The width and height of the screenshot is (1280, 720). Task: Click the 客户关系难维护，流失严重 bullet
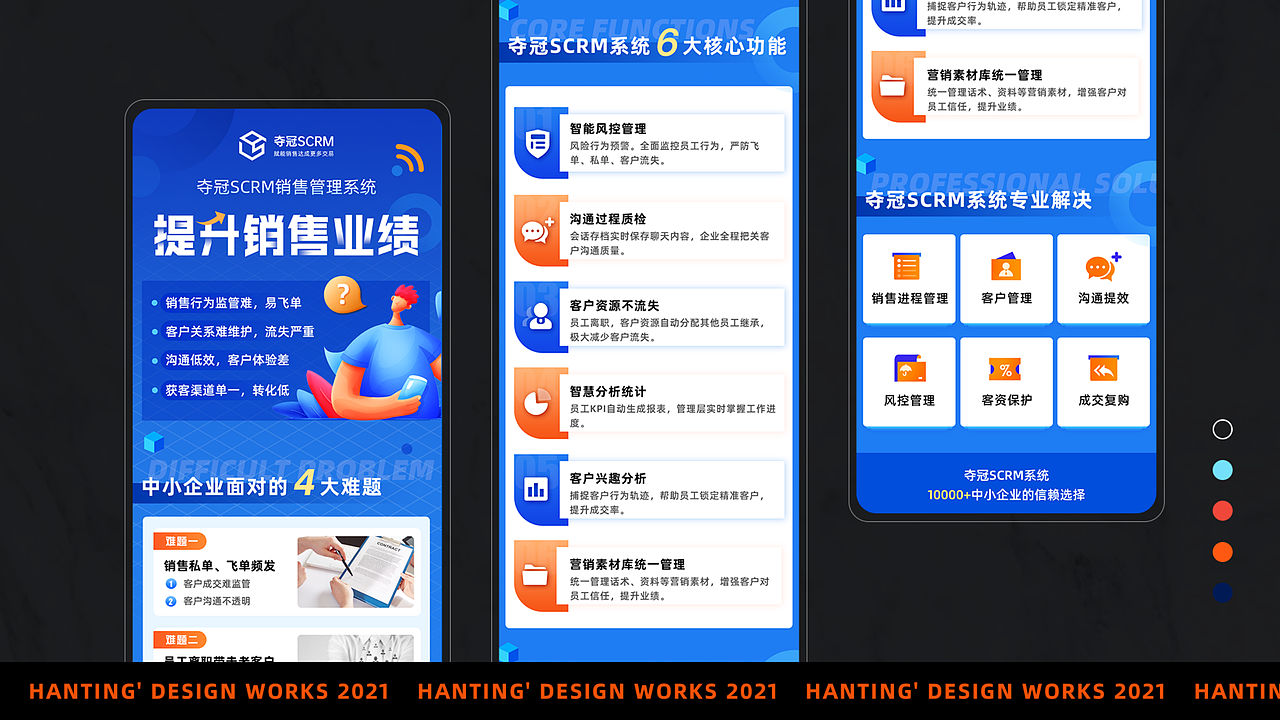pyautogui.click(x=240, y=331)
